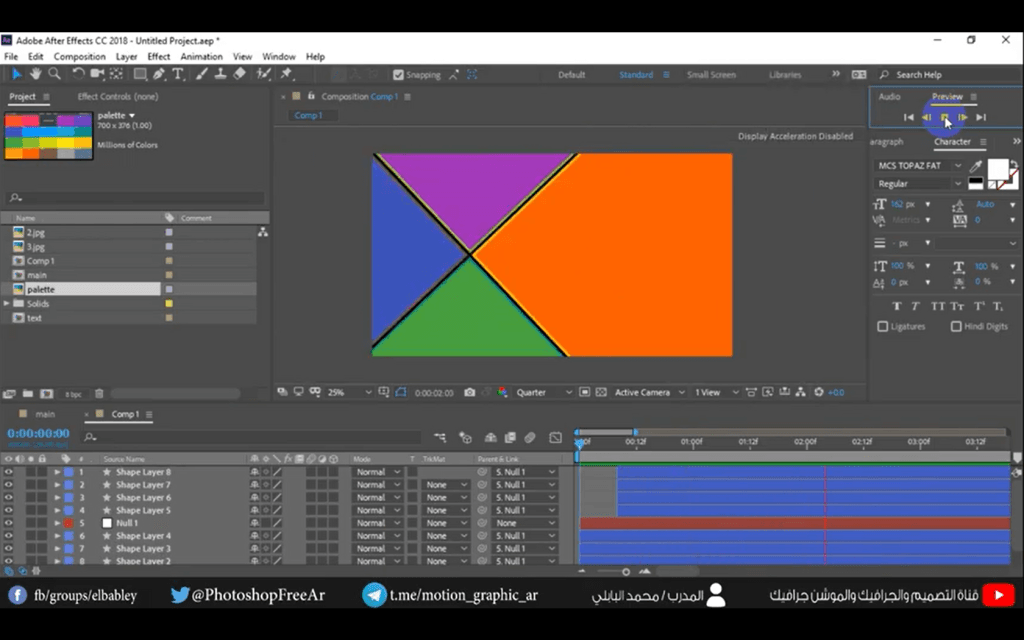Click the Faux Bold T button

pyautogui.click(x=897, y=306)
